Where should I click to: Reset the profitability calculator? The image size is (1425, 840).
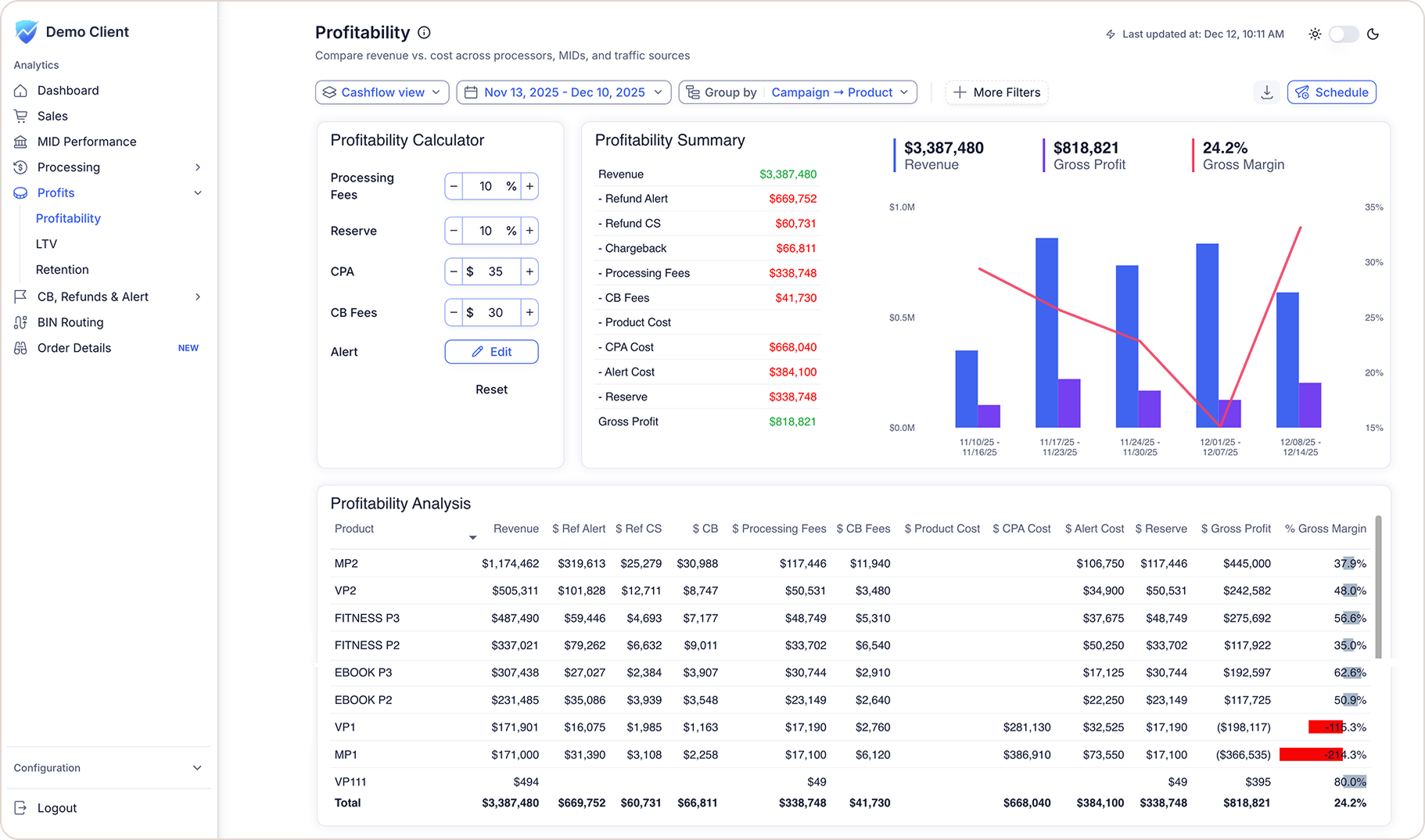point(491,389)
